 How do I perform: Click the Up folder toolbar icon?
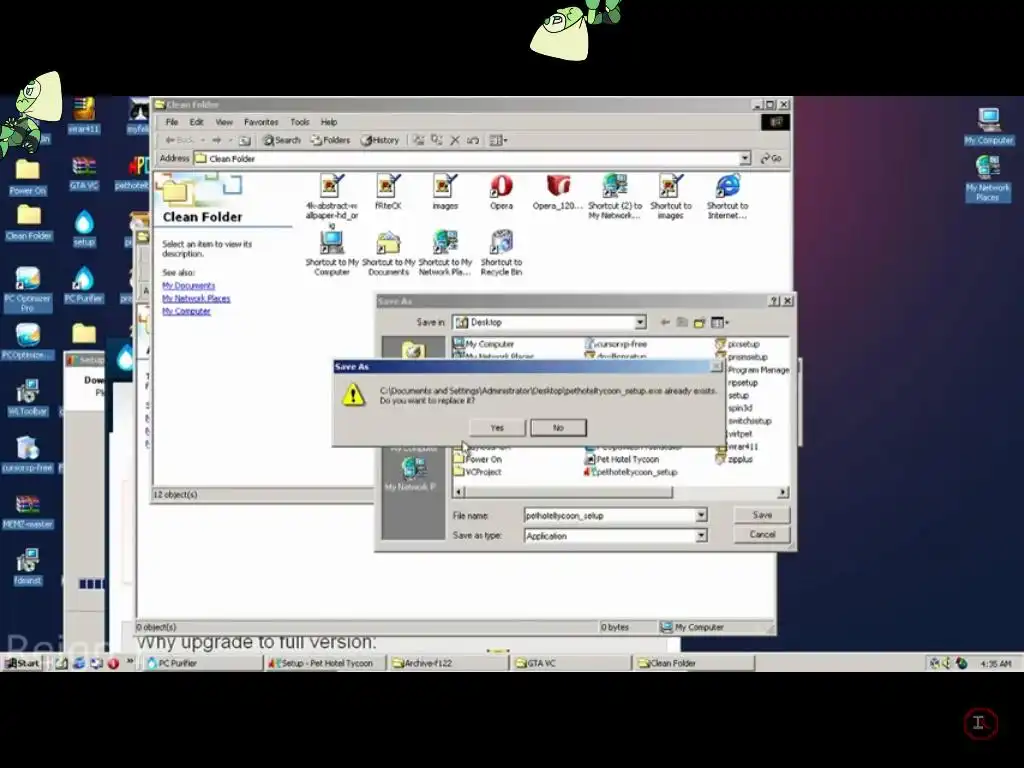244,140
